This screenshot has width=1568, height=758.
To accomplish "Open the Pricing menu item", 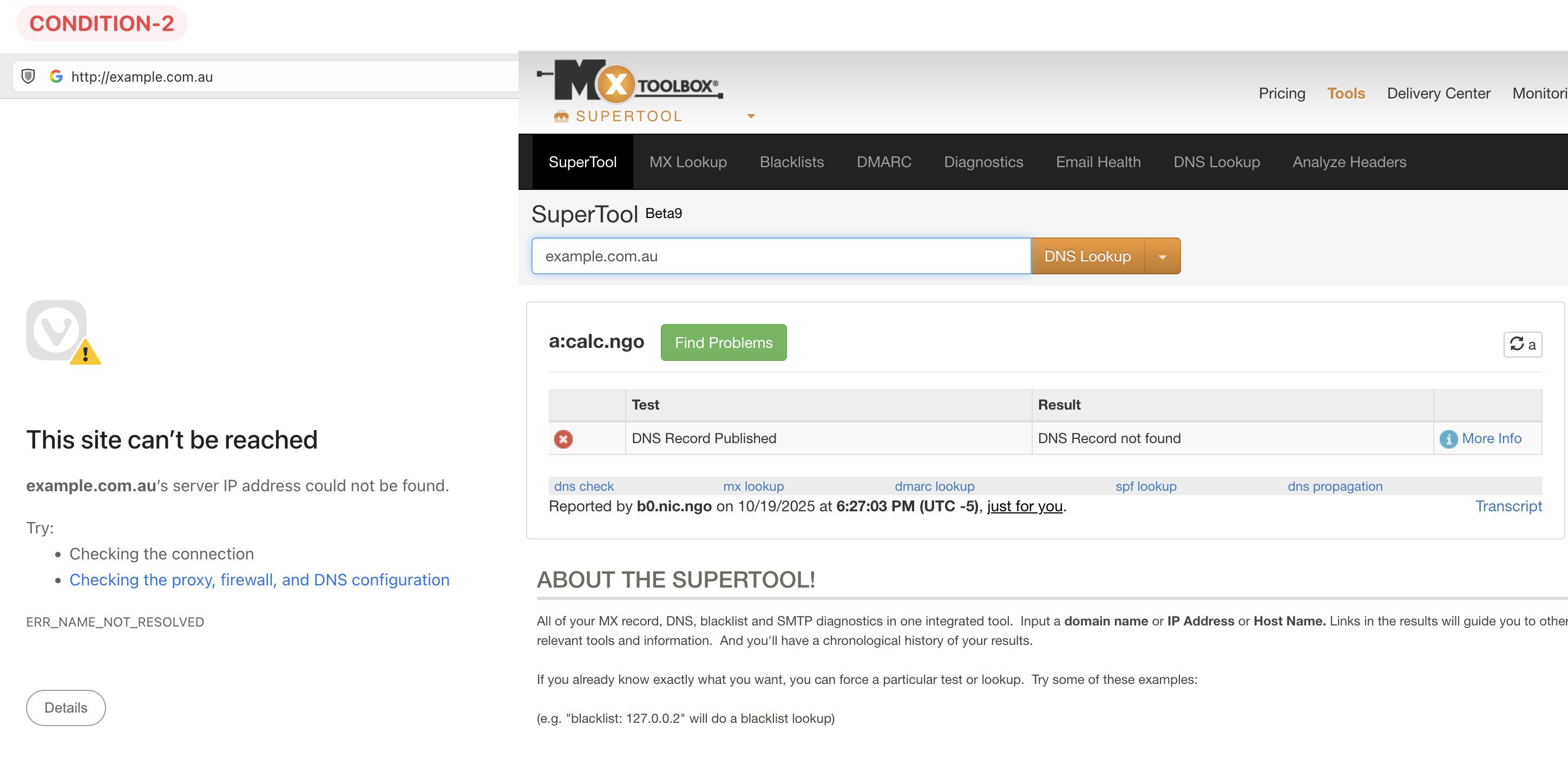I will click(x=1281, y=93).
